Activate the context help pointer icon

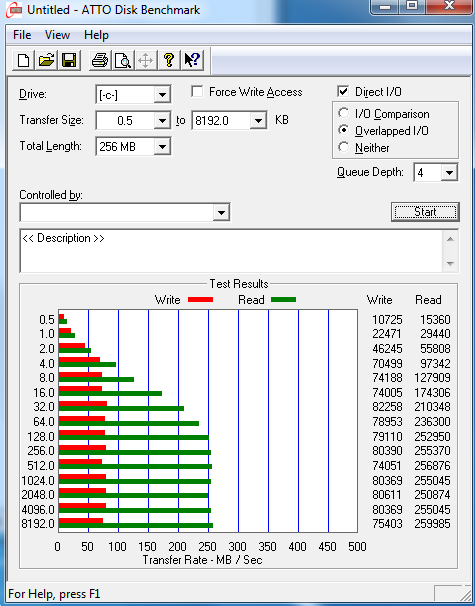192,60
